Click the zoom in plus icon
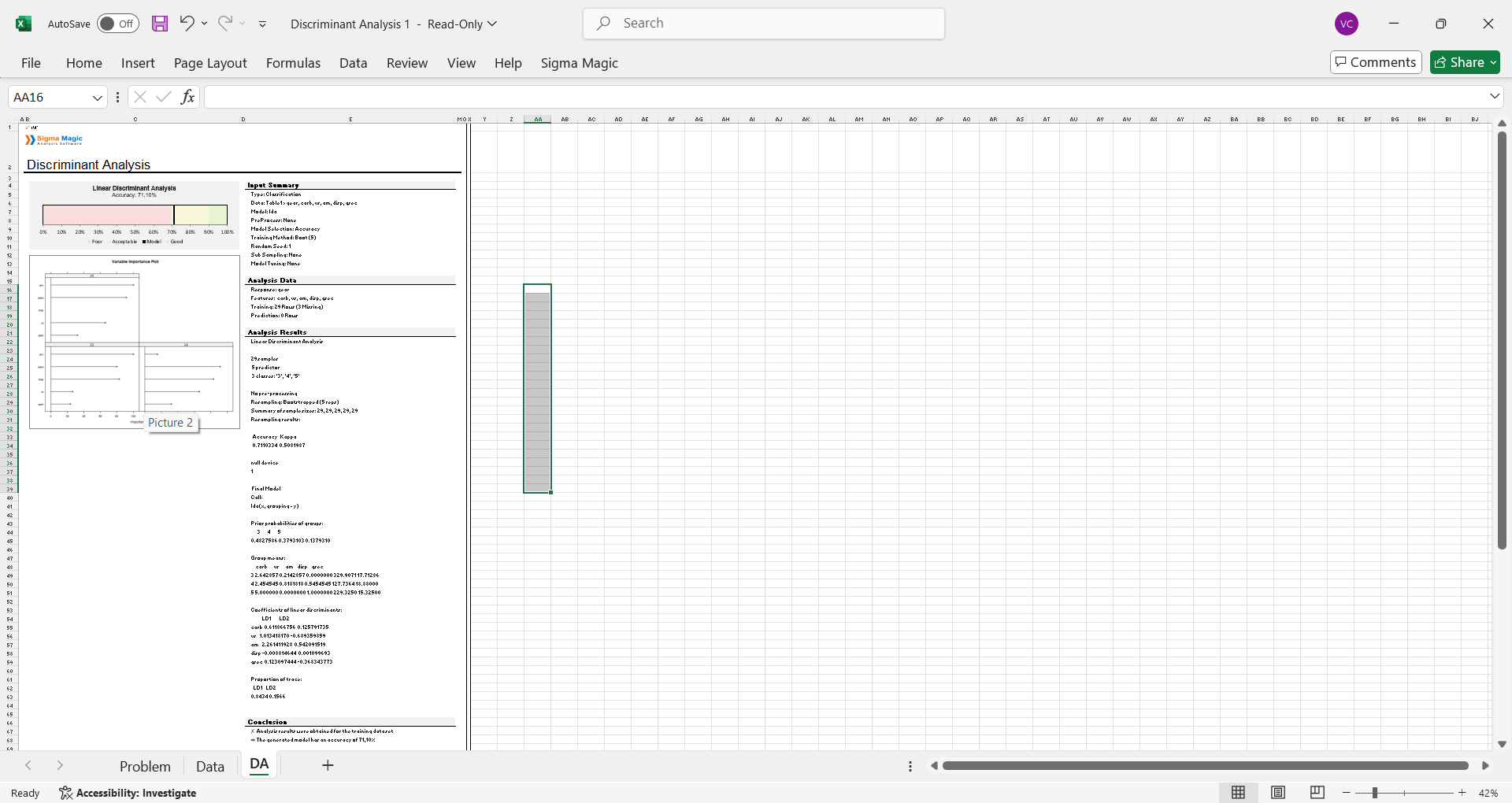 (x=1462, y=793)
